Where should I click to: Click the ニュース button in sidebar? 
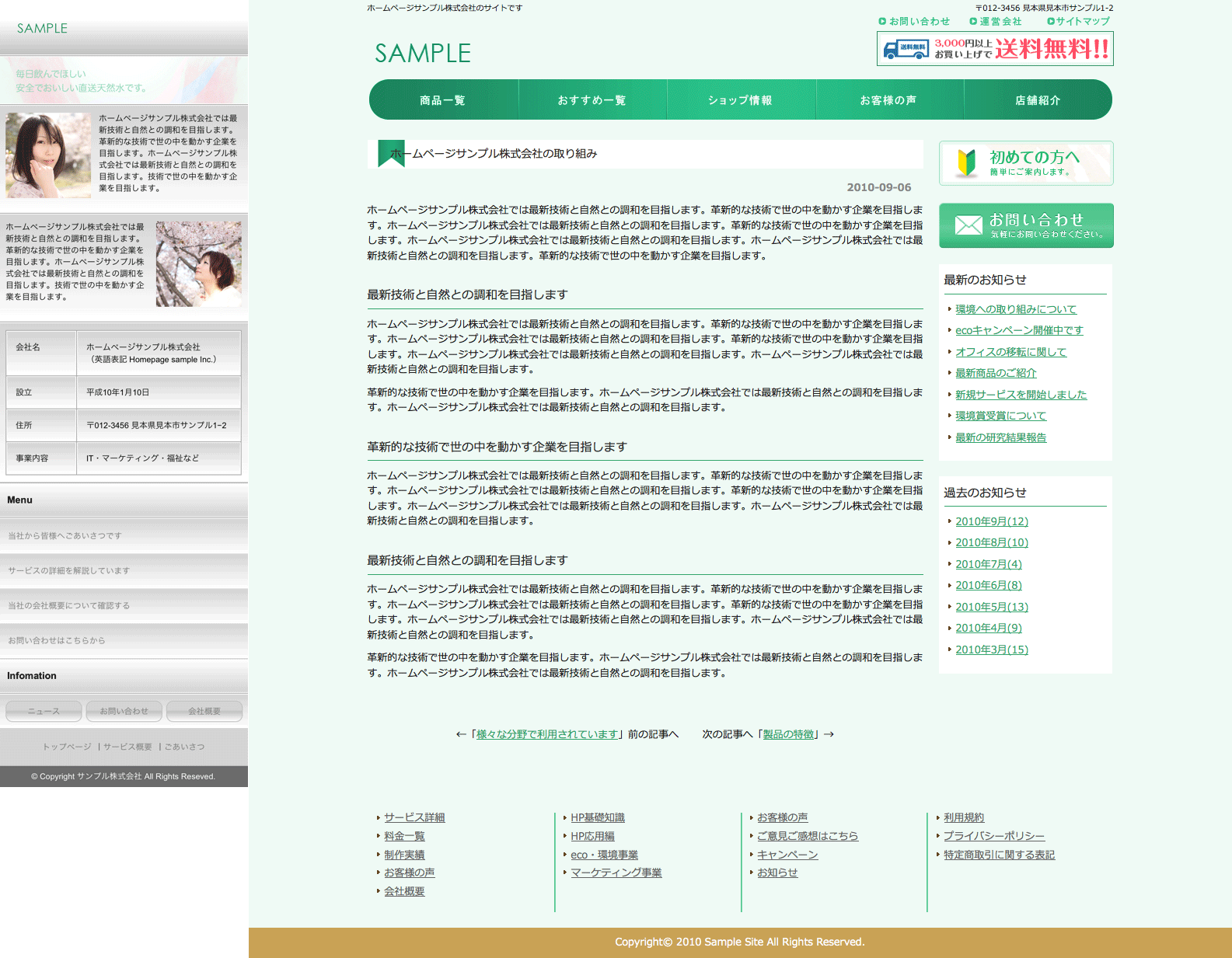click(44, 711)
